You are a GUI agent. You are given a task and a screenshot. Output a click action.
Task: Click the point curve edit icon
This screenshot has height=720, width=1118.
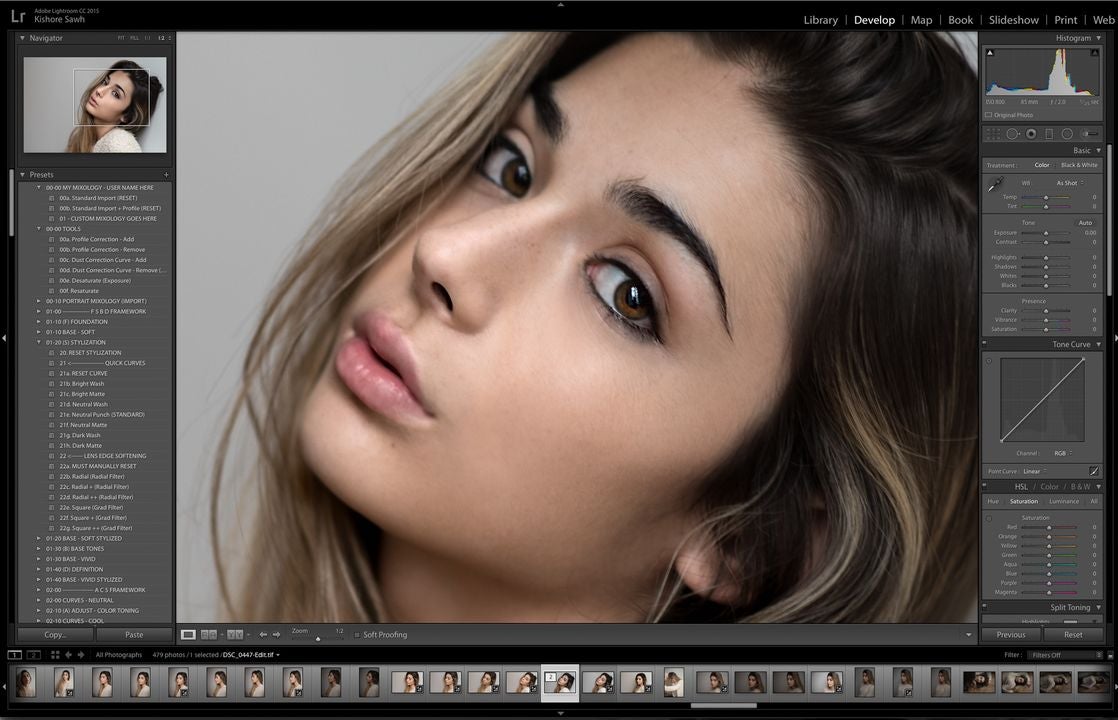point(1094,471)
